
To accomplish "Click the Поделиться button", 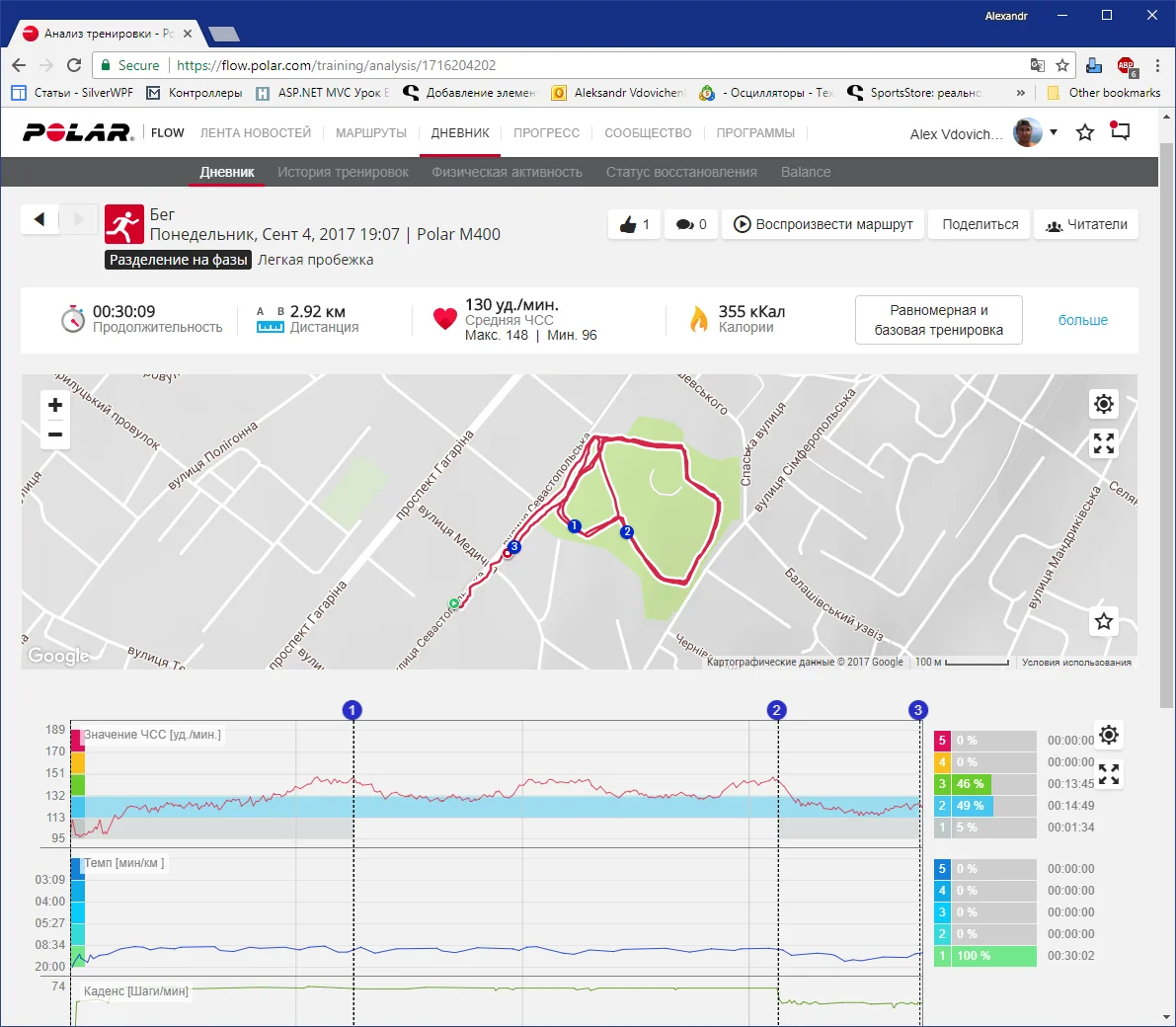I will 980,224.
